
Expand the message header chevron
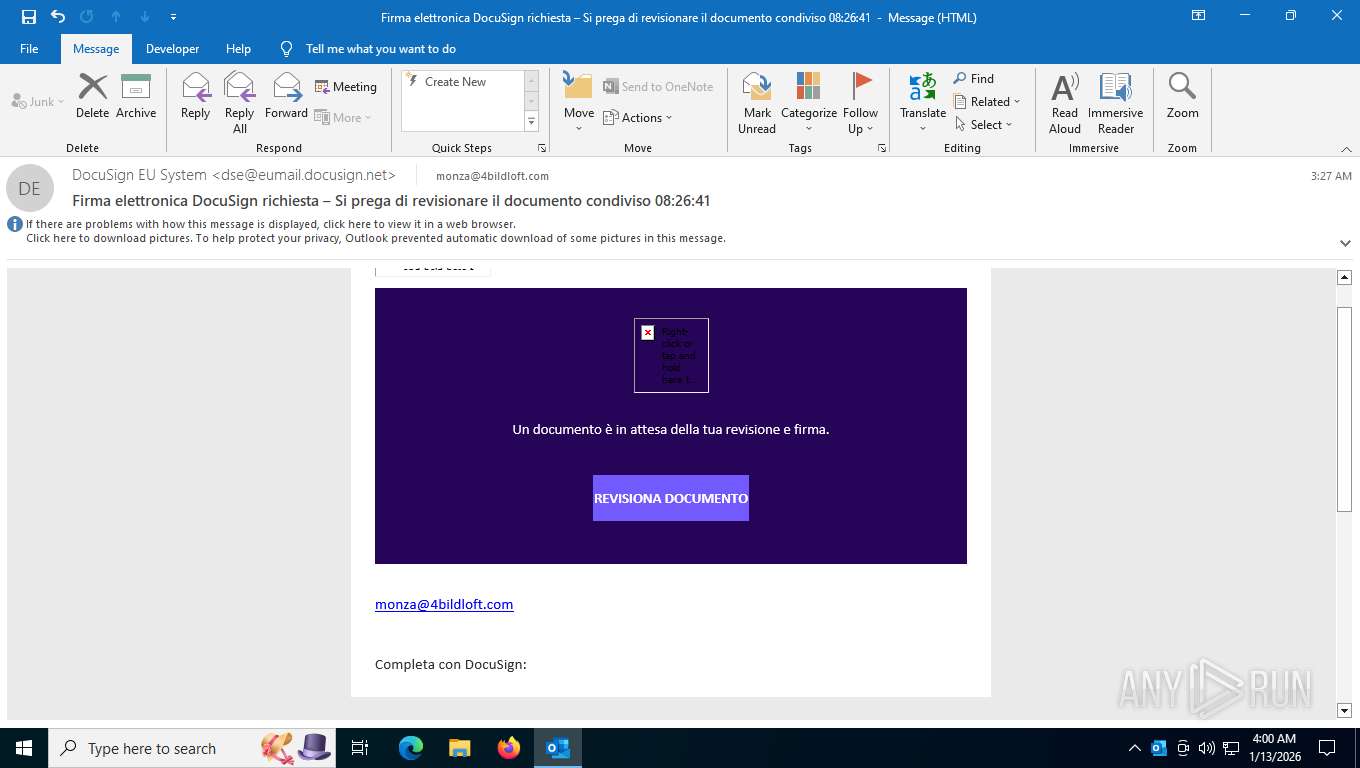(x=1345, y=243)
